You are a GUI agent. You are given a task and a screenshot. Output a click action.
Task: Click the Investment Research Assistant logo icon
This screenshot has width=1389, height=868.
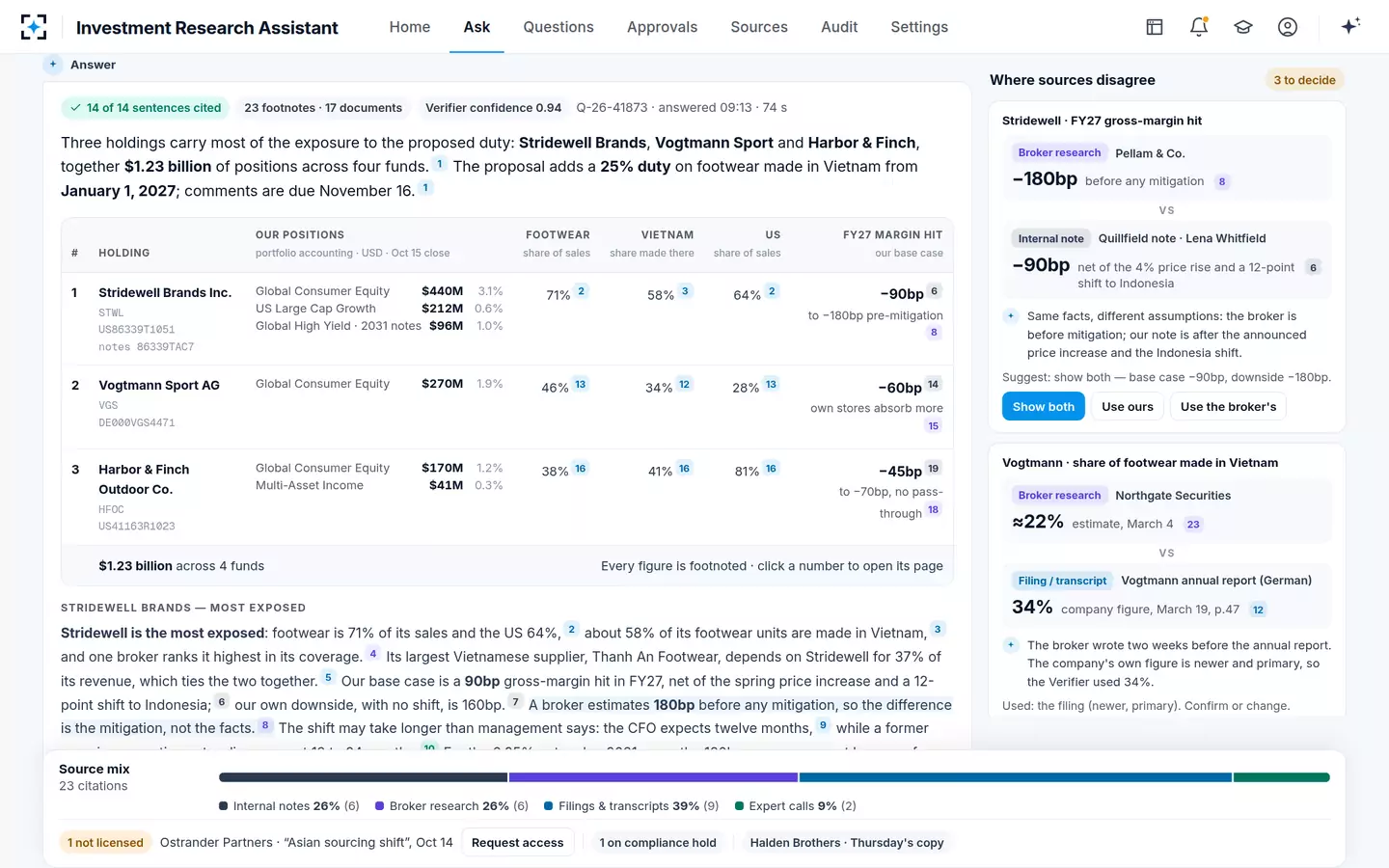(34, 27)
